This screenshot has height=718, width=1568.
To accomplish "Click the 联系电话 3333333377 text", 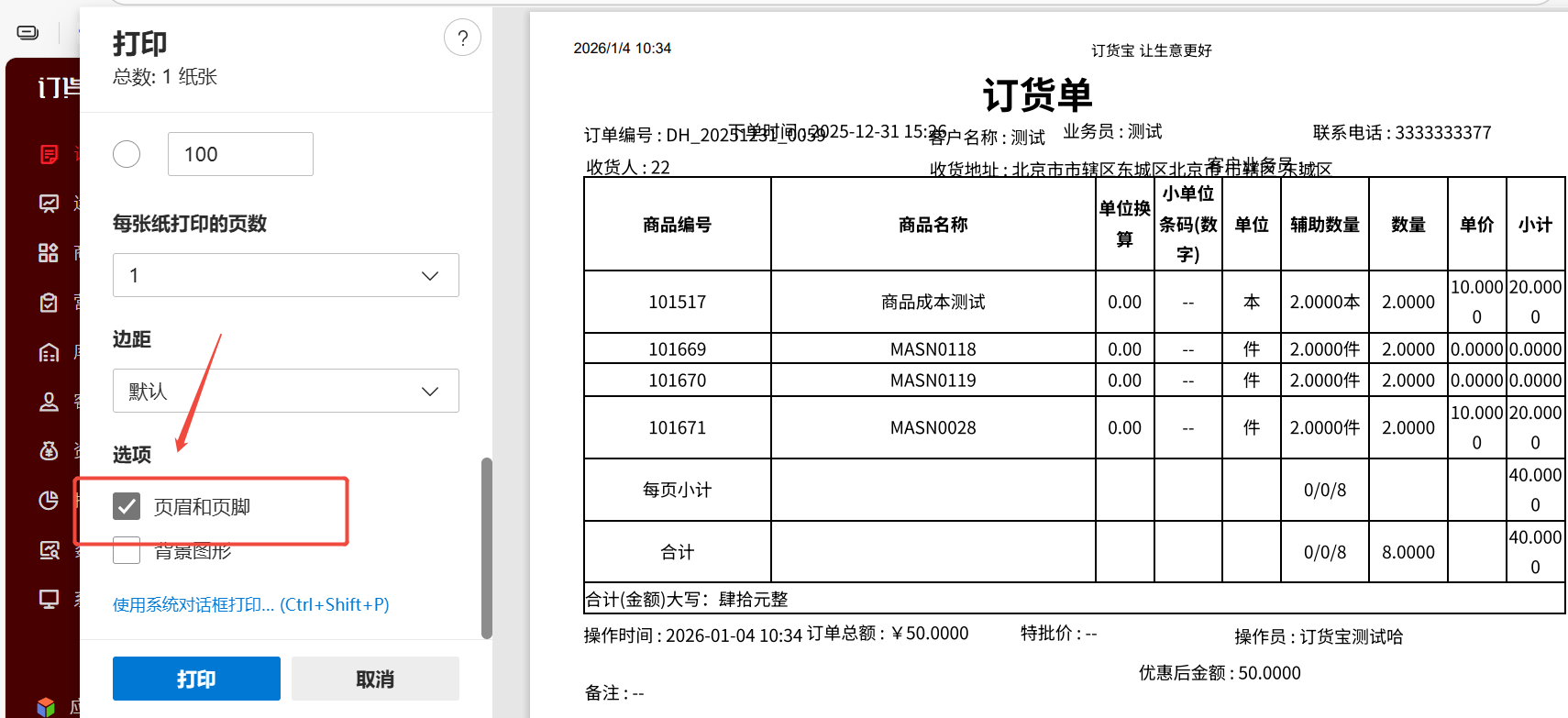I will [1402, 133].
